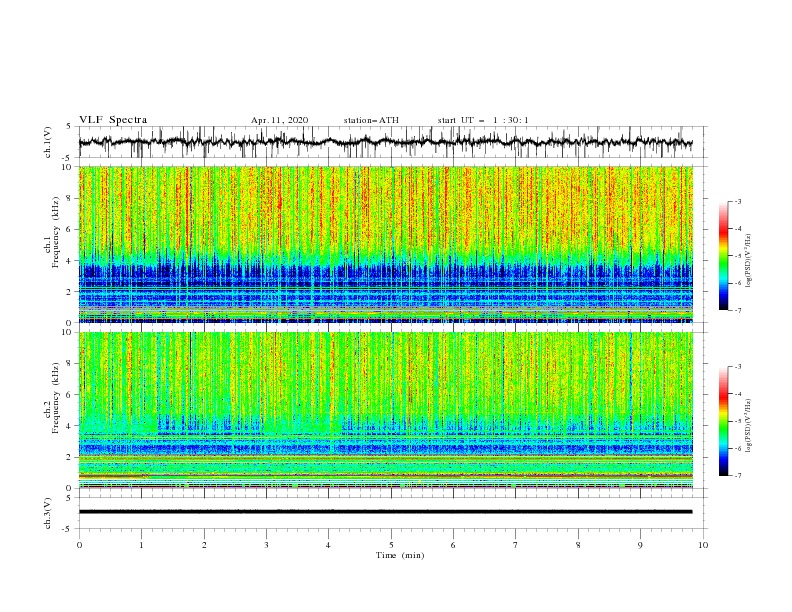Viewport: 792px width, 612px height.
Task: Click the ch.1 "Frequency (kHz)" axis label
Action: [x=57, y=232]
